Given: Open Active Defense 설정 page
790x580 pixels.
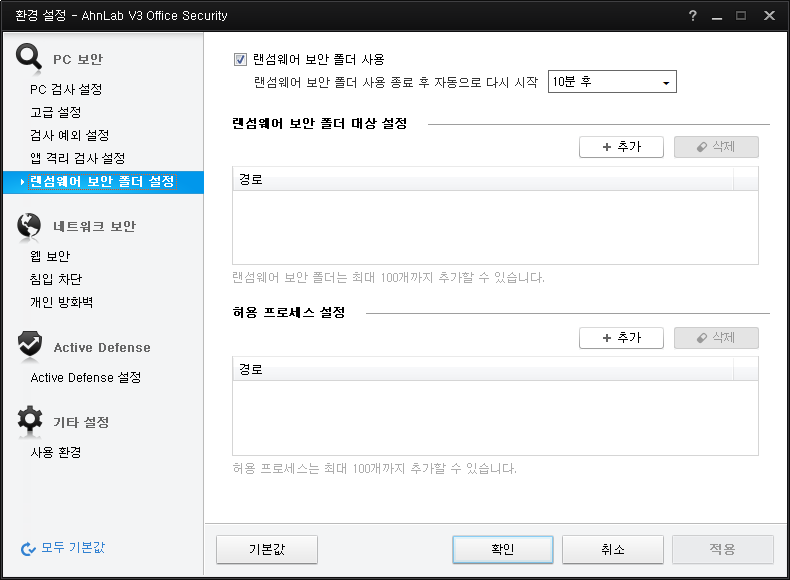Looking at the screenshot, I should tap(86, 377).
